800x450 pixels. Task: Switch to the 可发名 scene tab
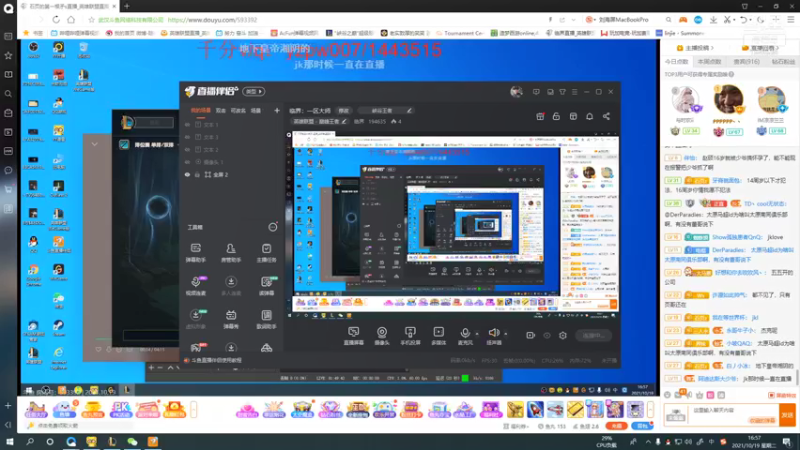(238, 110)
